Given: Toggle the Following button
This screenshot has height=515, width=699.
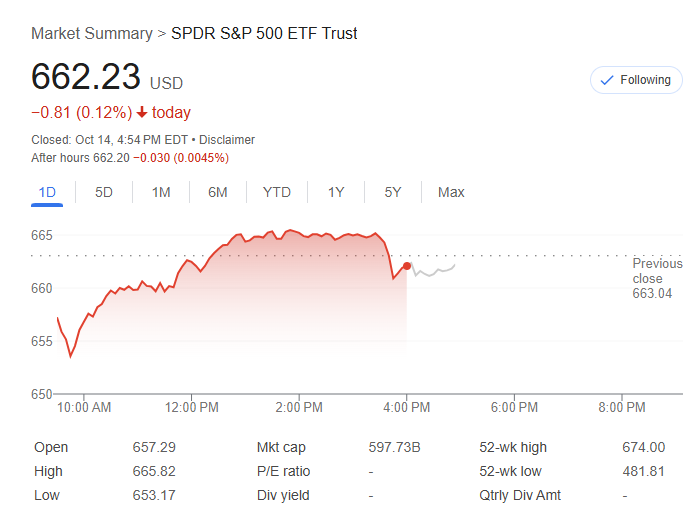Looking at the screenshot, I should point(636,80).
